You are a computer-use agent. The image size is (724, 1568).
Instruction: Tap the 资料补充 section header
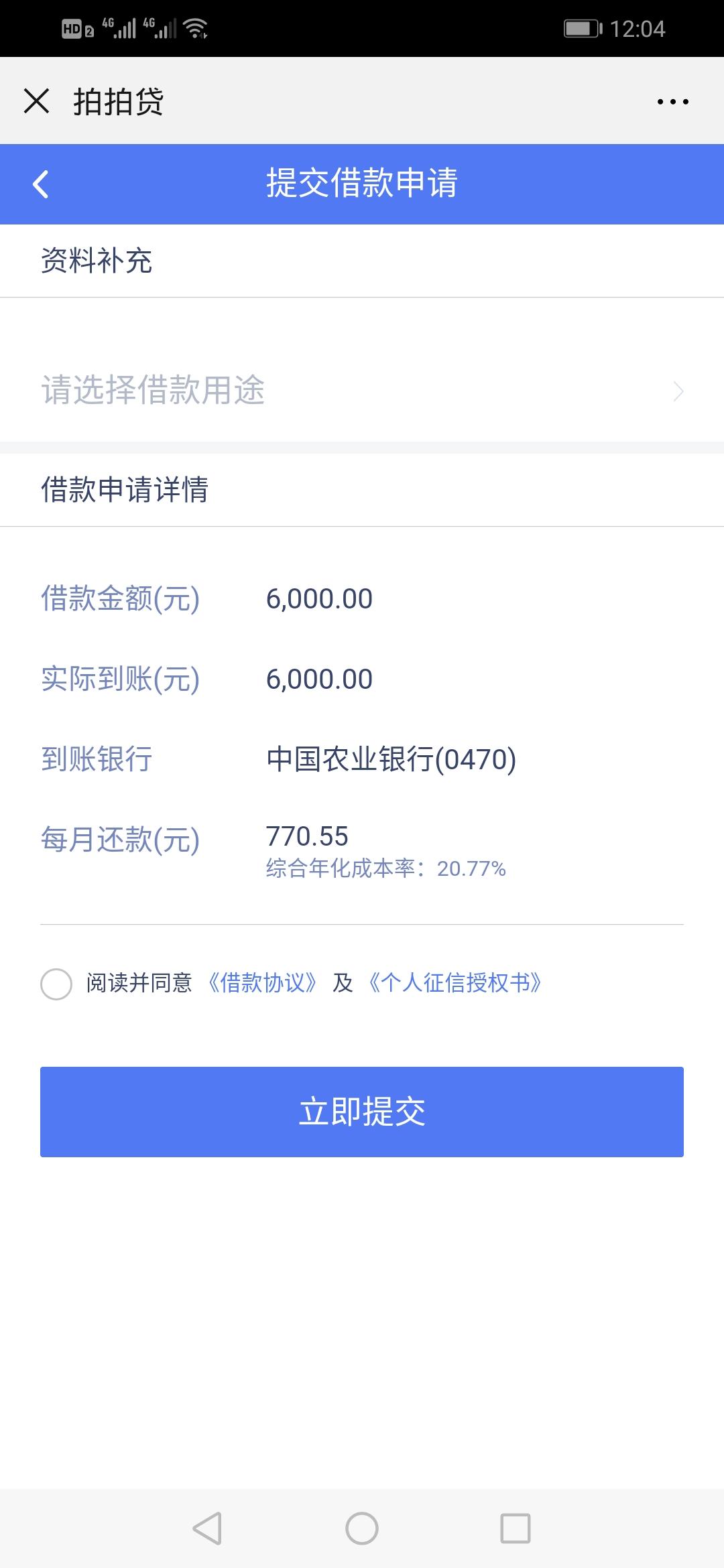pyautogui.click(x=97, y=261)
